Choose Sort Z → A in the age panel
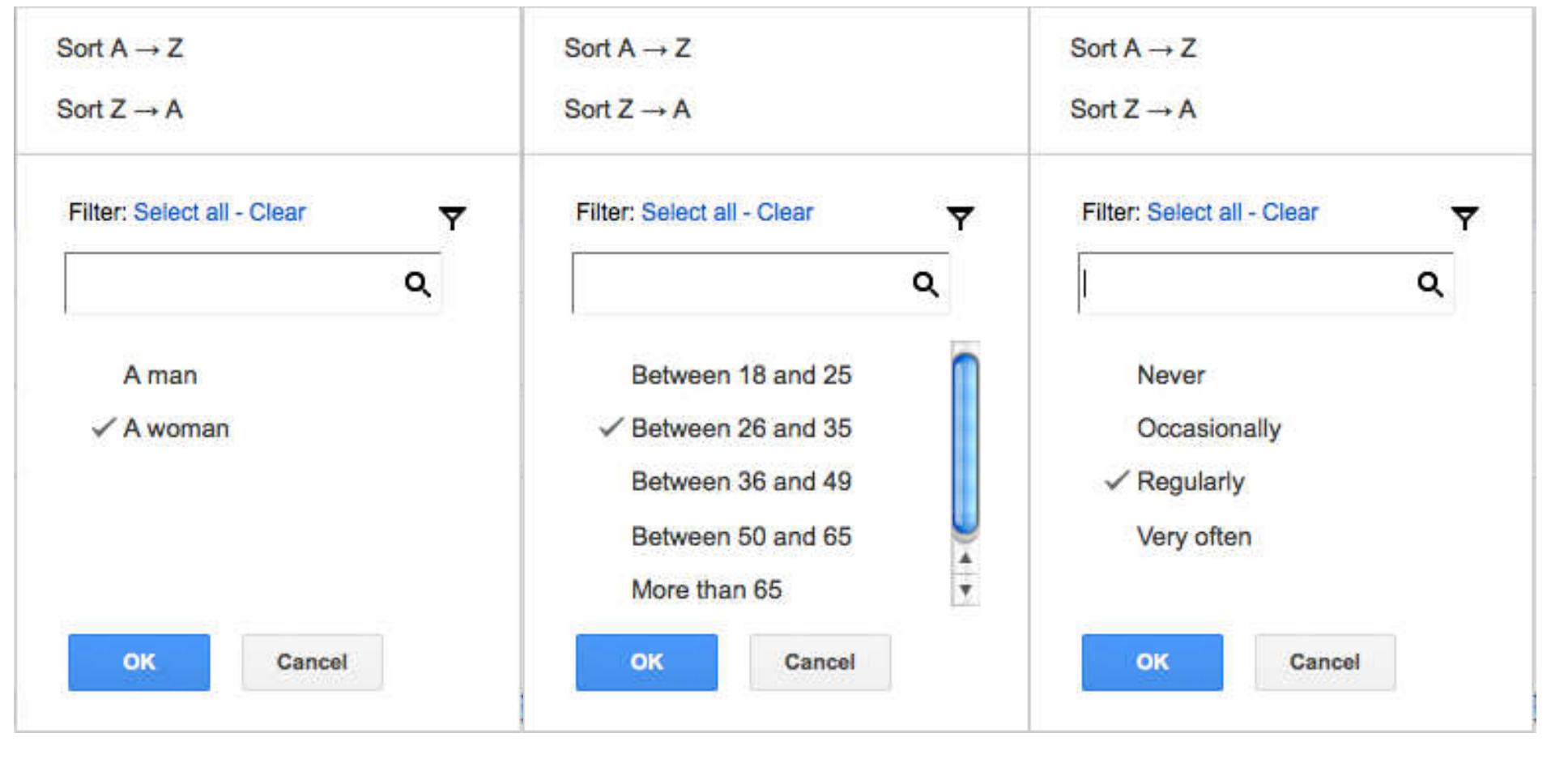1568x763 pixels. point(627,109)
